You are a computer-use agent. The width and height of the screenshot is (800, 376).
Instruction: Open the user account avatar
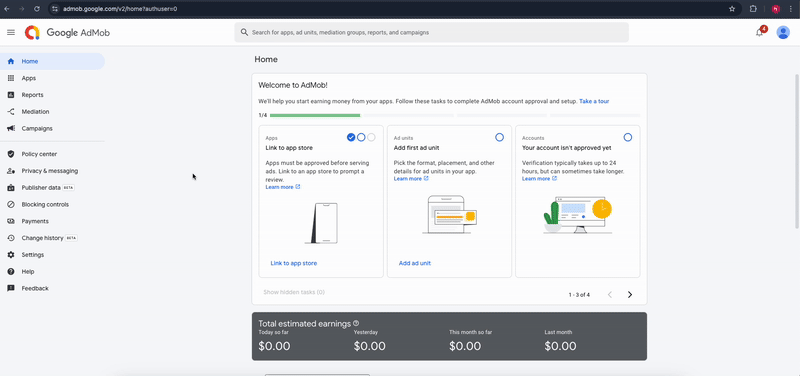[783, 32]
